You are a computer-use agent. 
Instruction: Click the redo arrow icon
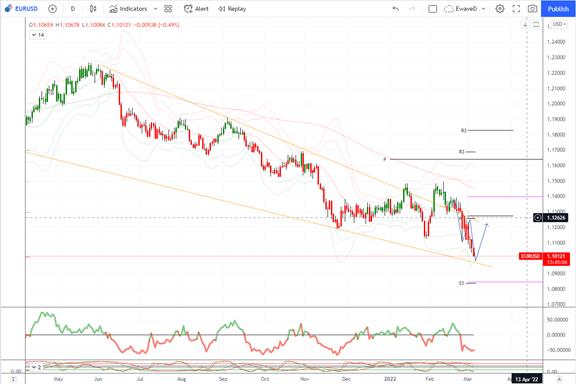pyautogui.click(x=412, y=9)
